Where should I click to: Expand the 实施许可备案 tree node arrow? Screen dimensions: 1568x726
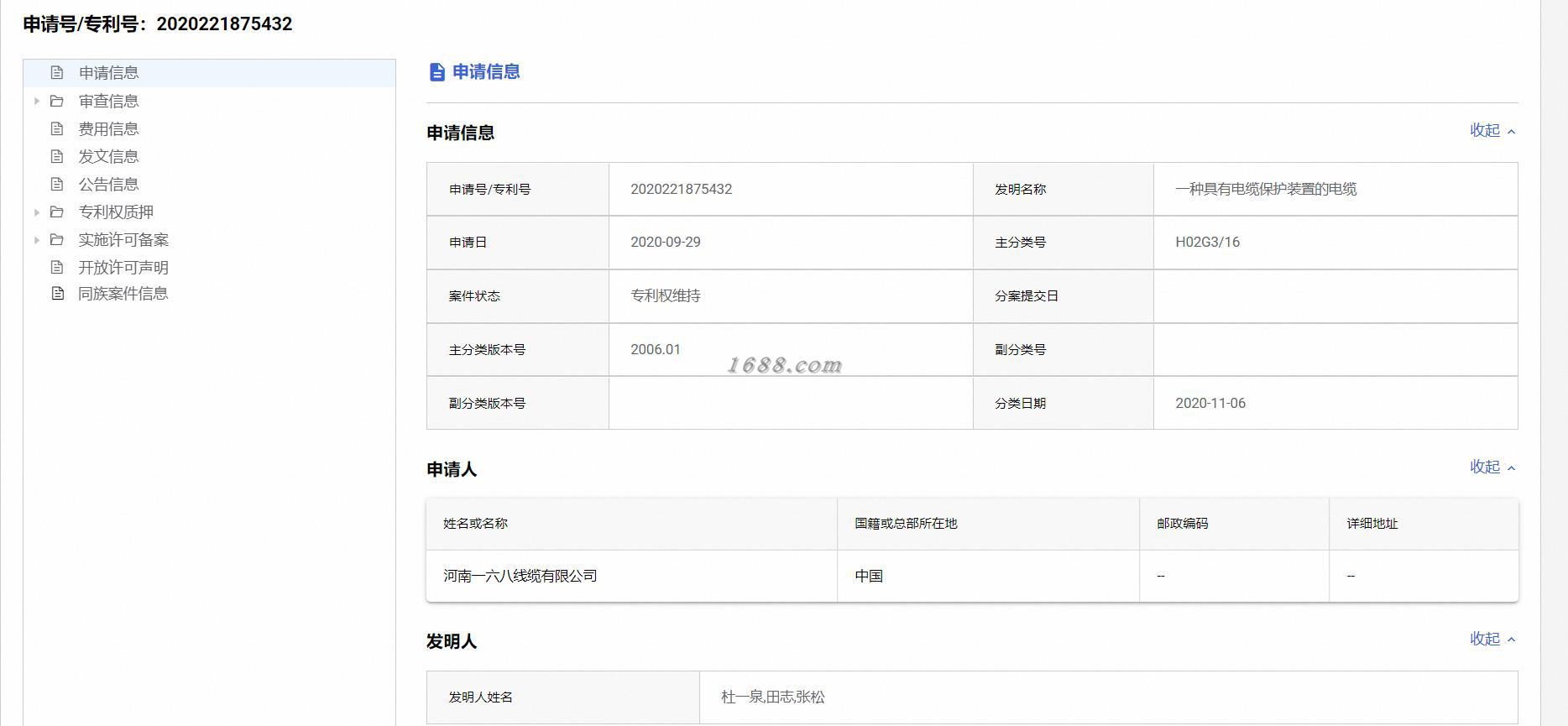point(36,239)
